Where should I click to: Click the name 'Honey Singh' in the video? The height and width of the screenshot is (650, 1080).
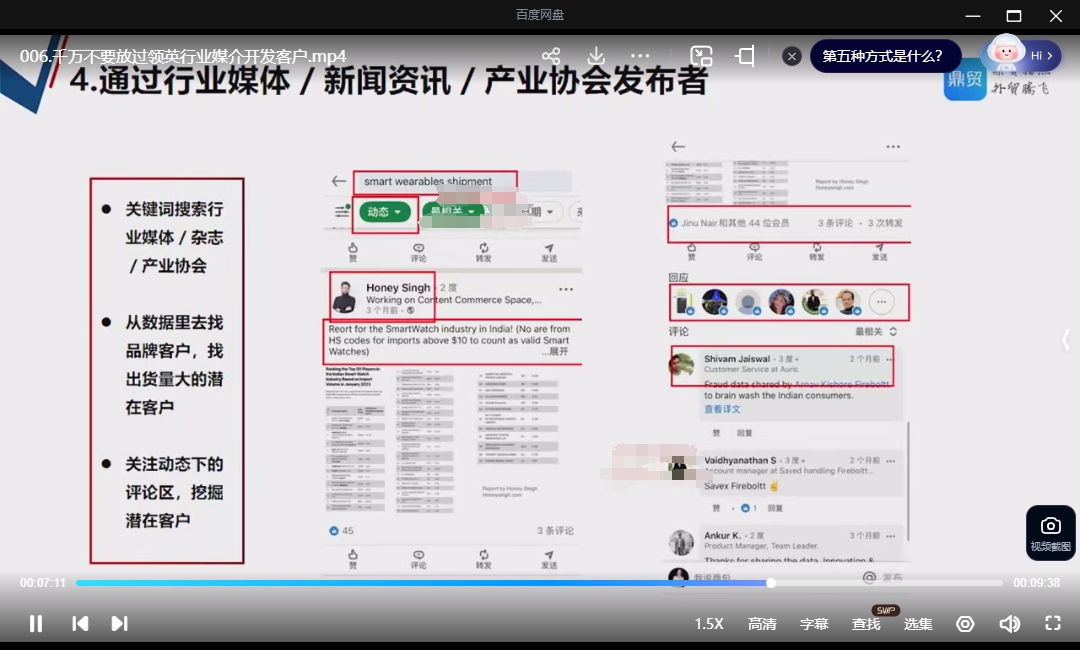[398, 287]
